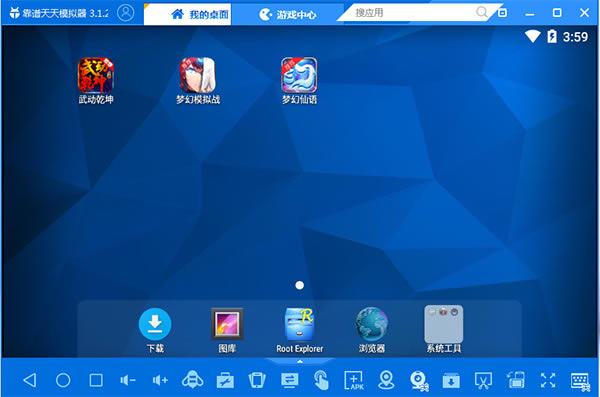600x397 pixels.
Task: Open the webcam settings icon
Action: tap(419, 381)
